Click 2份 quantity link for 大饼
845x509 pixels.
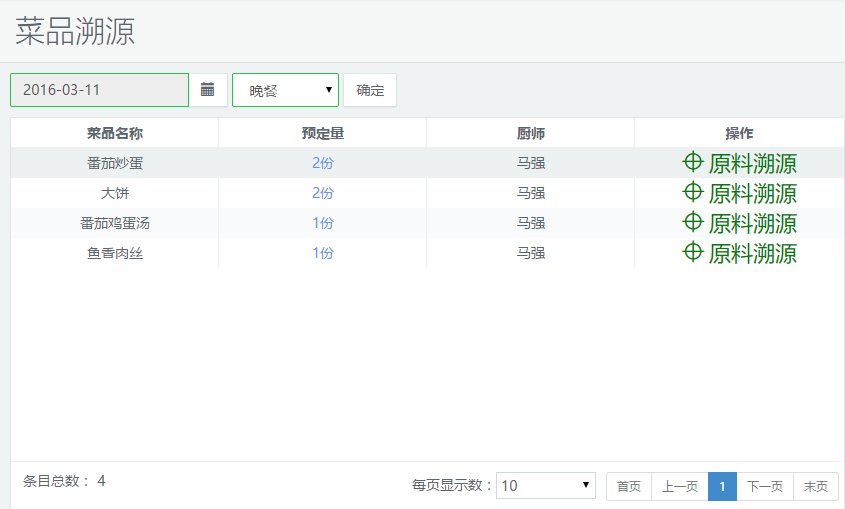pos(322,193)
